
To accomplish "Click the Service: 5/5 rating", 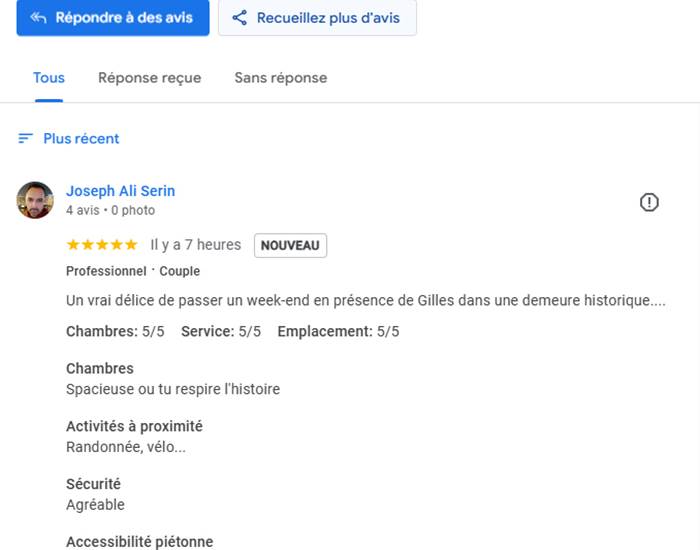I will point(221,331).
